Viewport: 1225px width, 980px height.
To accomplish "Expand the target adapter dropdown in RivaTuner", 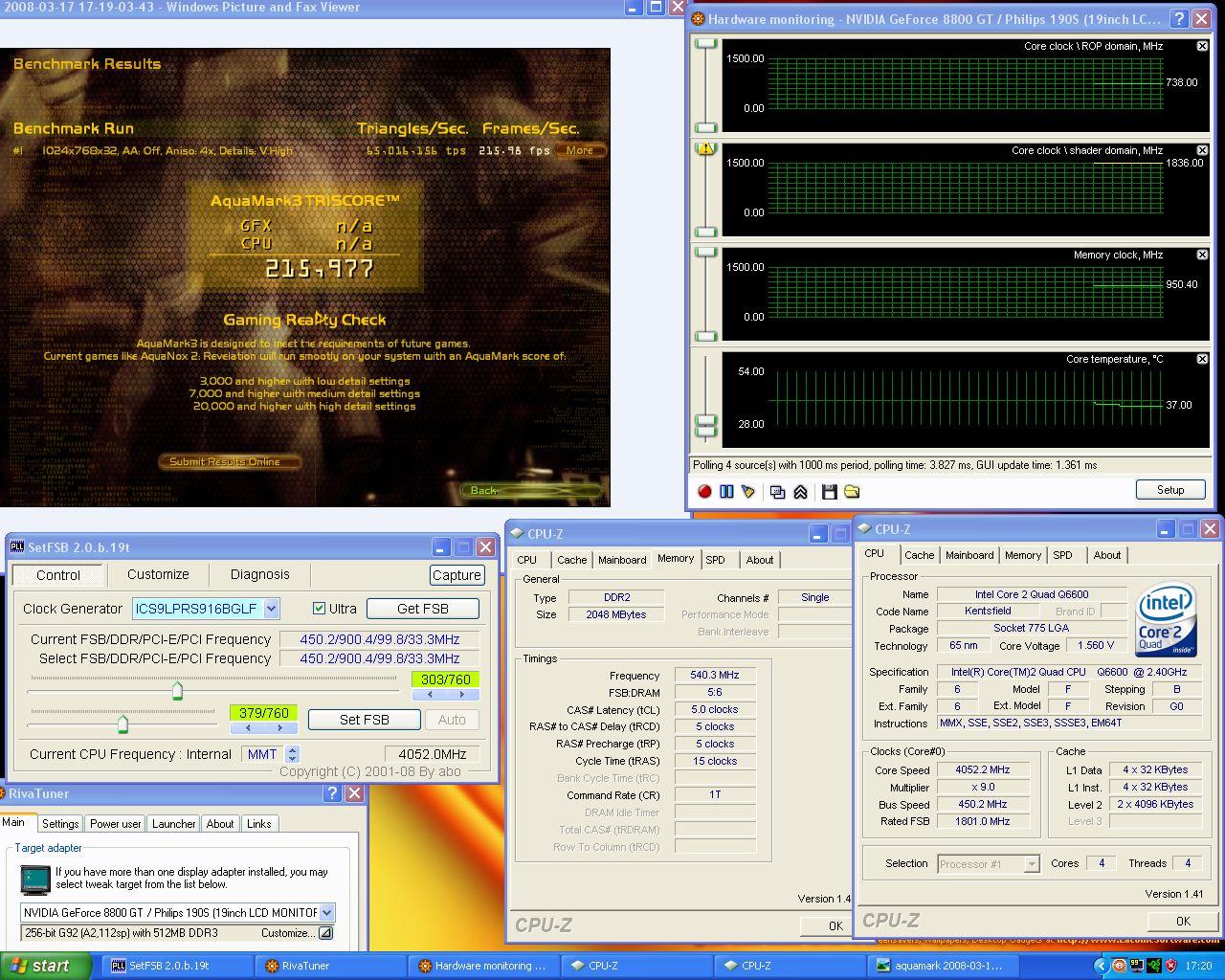I will pos(326,913).
